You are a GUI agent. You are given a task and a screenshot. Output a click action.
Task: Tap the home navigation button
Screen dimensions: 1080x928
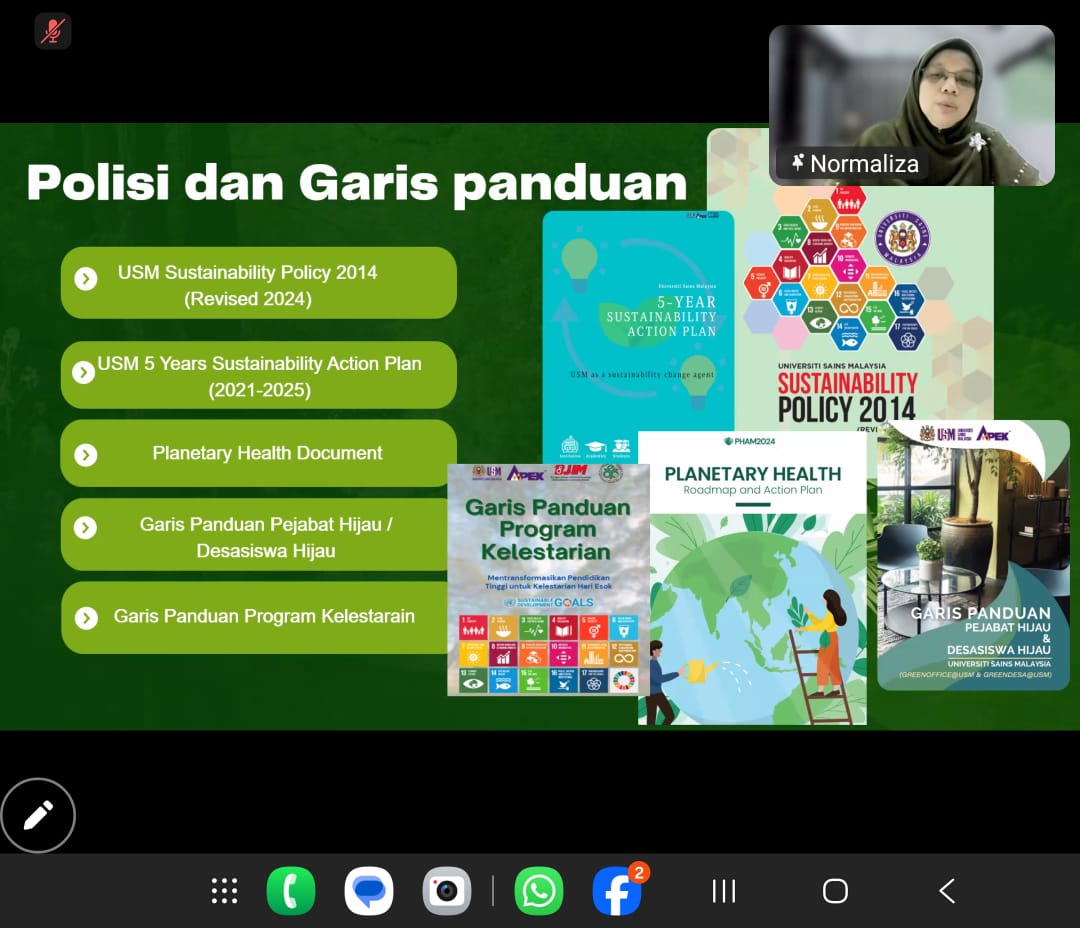[x=835, y=891]
